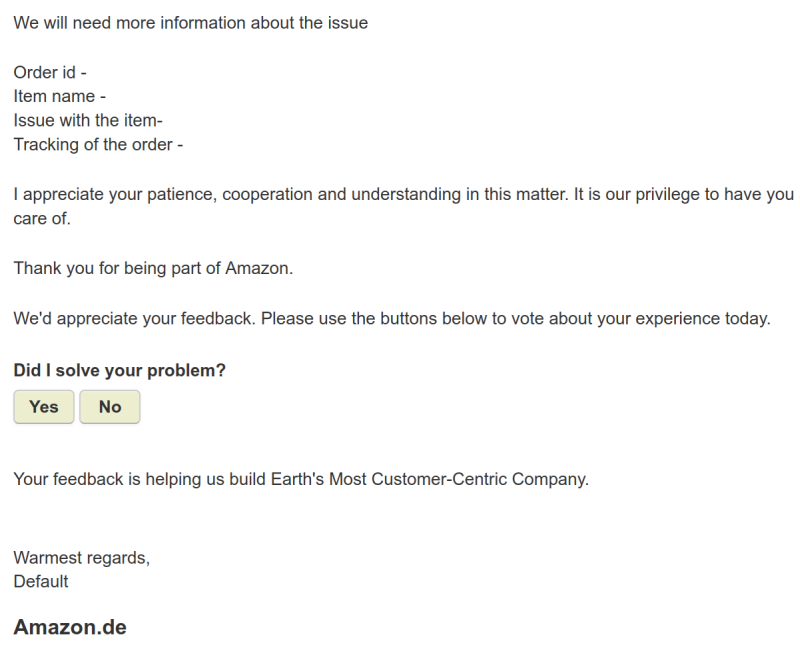Click "Thank you for being part of Amazon."

point(152,268)
